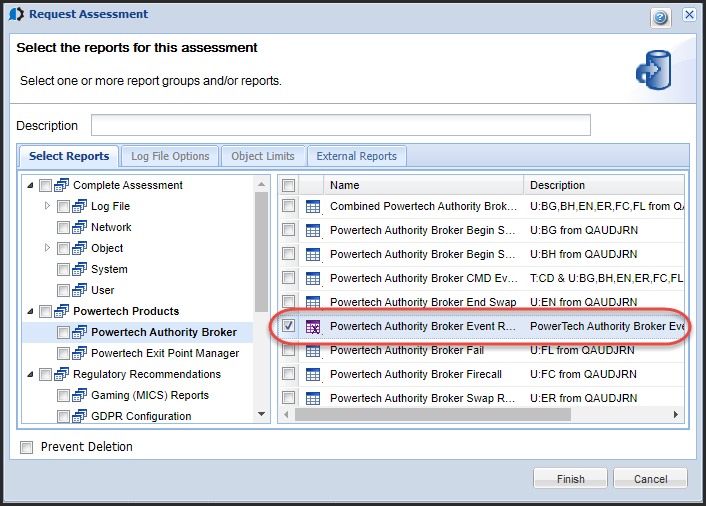Screen dimensions: 706x506
Task: Collapse the Powertech Products tree node
Action: [x=29, y=311]
